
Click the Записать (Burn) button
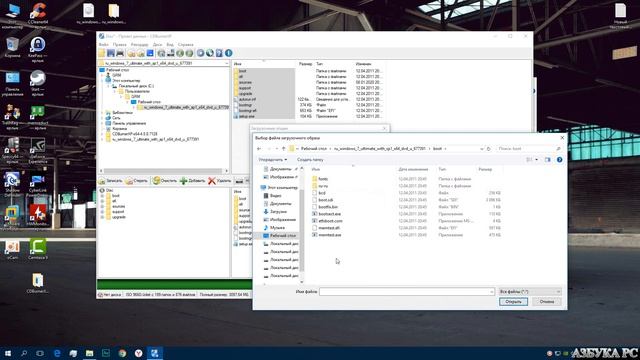pyautogui.click(x=111, y=181)
